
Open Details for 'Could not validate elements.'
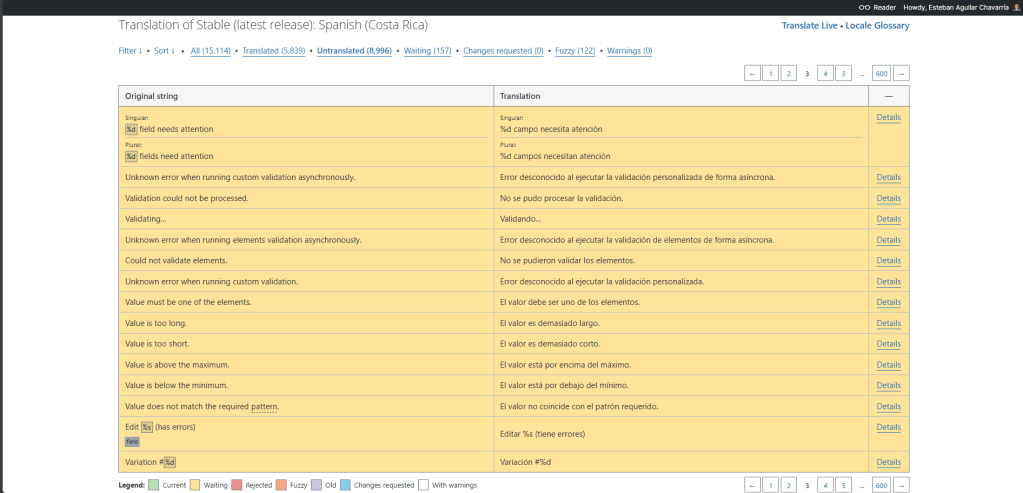pyautogui.click(x=889, y=261)
